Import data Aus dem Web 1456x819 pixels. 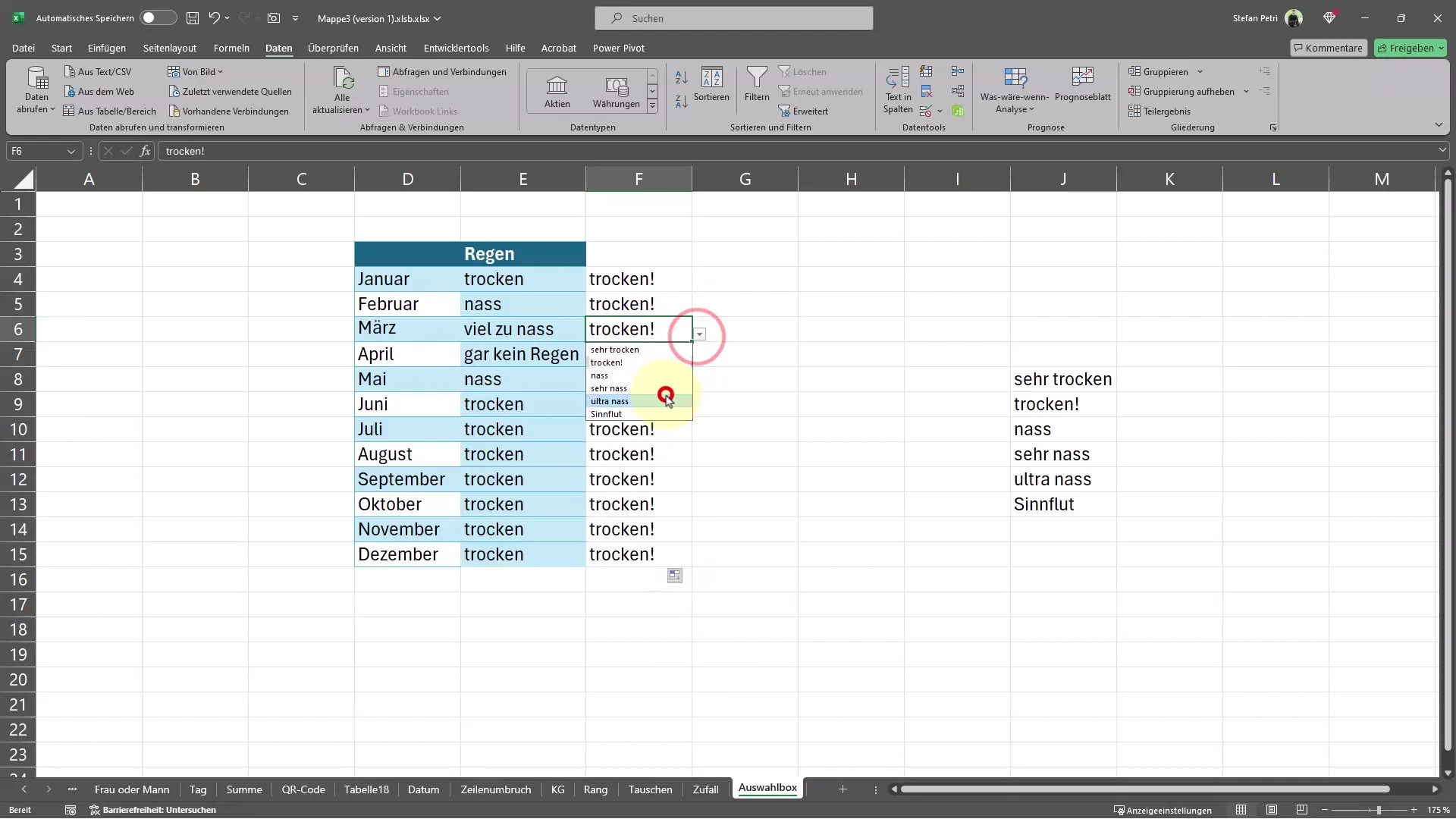click(99, 92)
